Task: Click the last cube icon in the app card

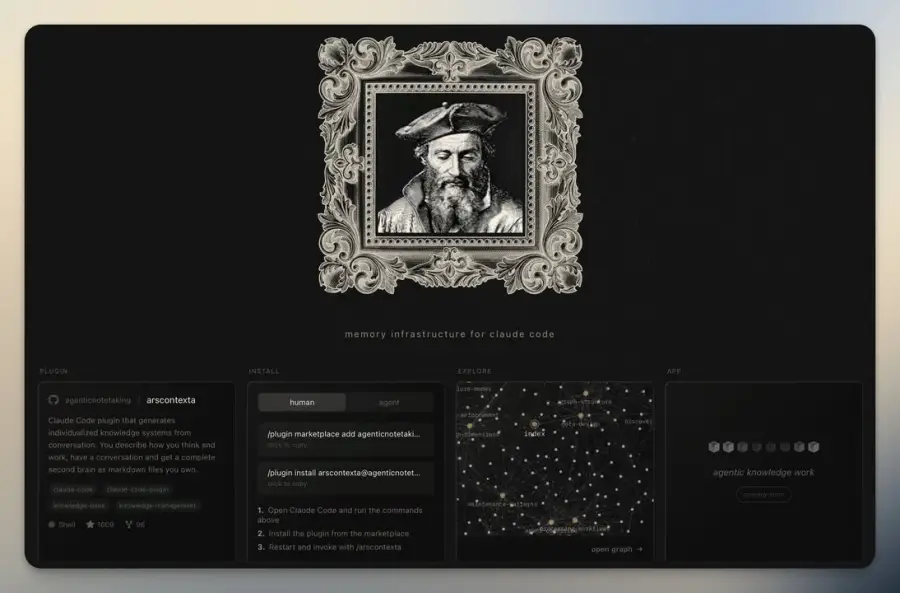Action: coord(813,447)
